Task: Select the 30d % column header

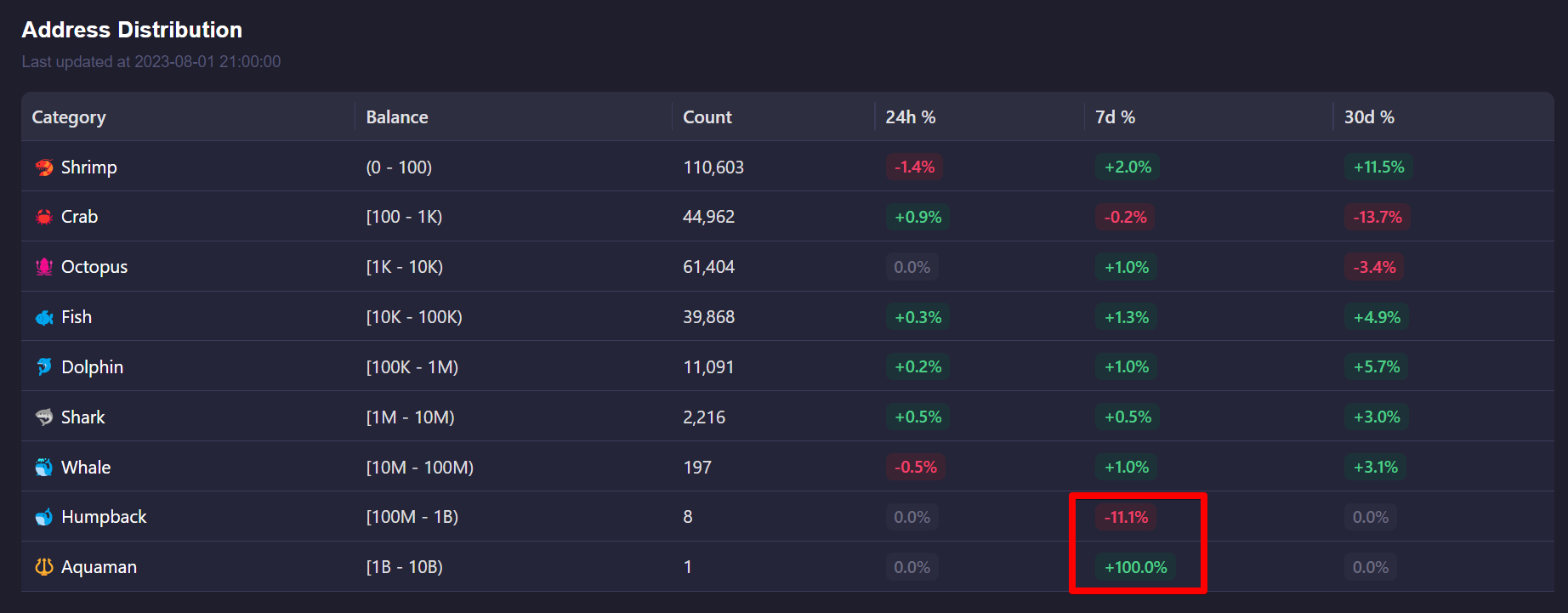Action: click(x=1369, y=117)
